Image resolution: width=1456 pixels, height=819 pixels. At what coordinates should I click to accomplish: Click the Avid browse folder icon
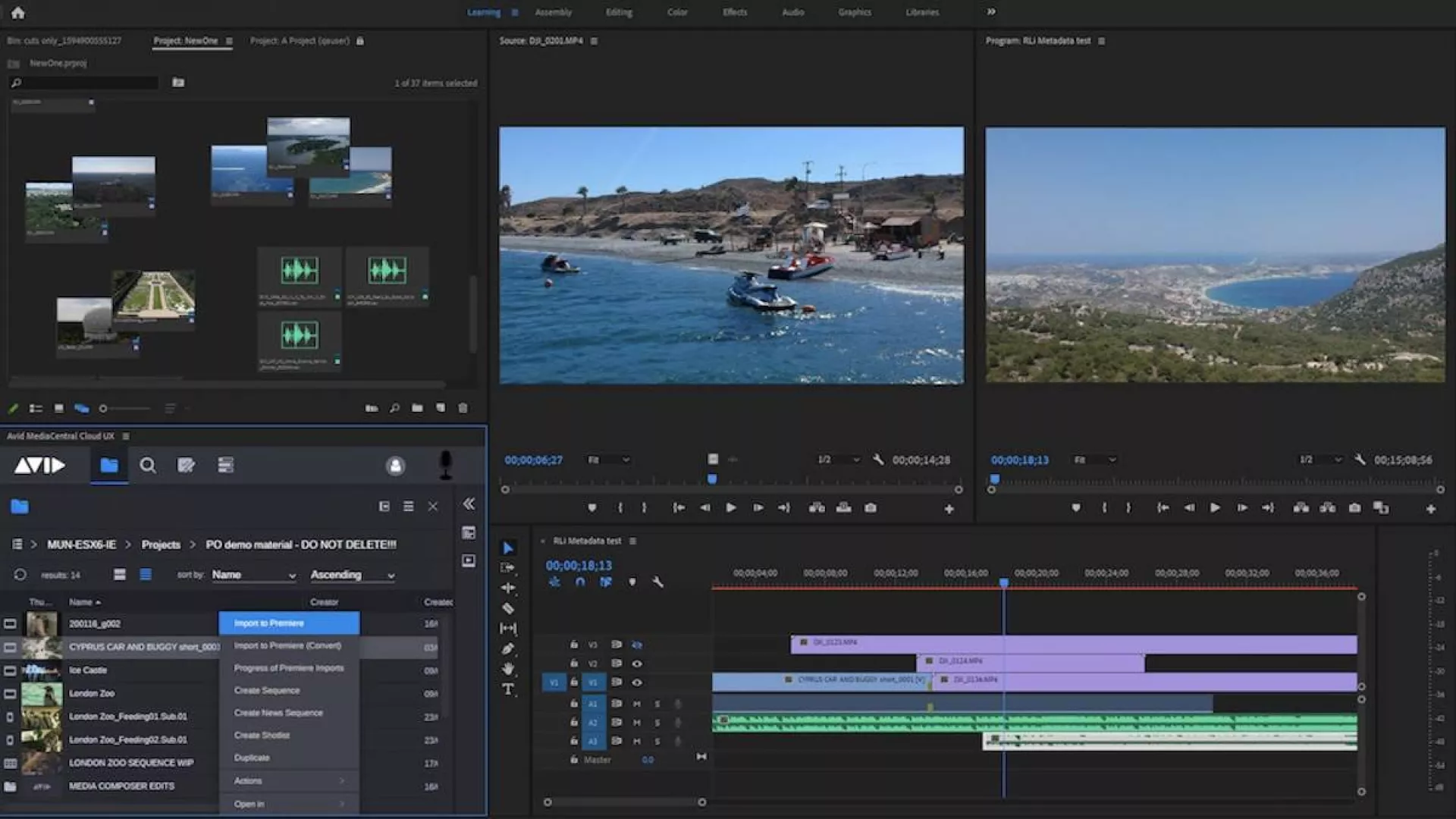click(x=109, y=466)
